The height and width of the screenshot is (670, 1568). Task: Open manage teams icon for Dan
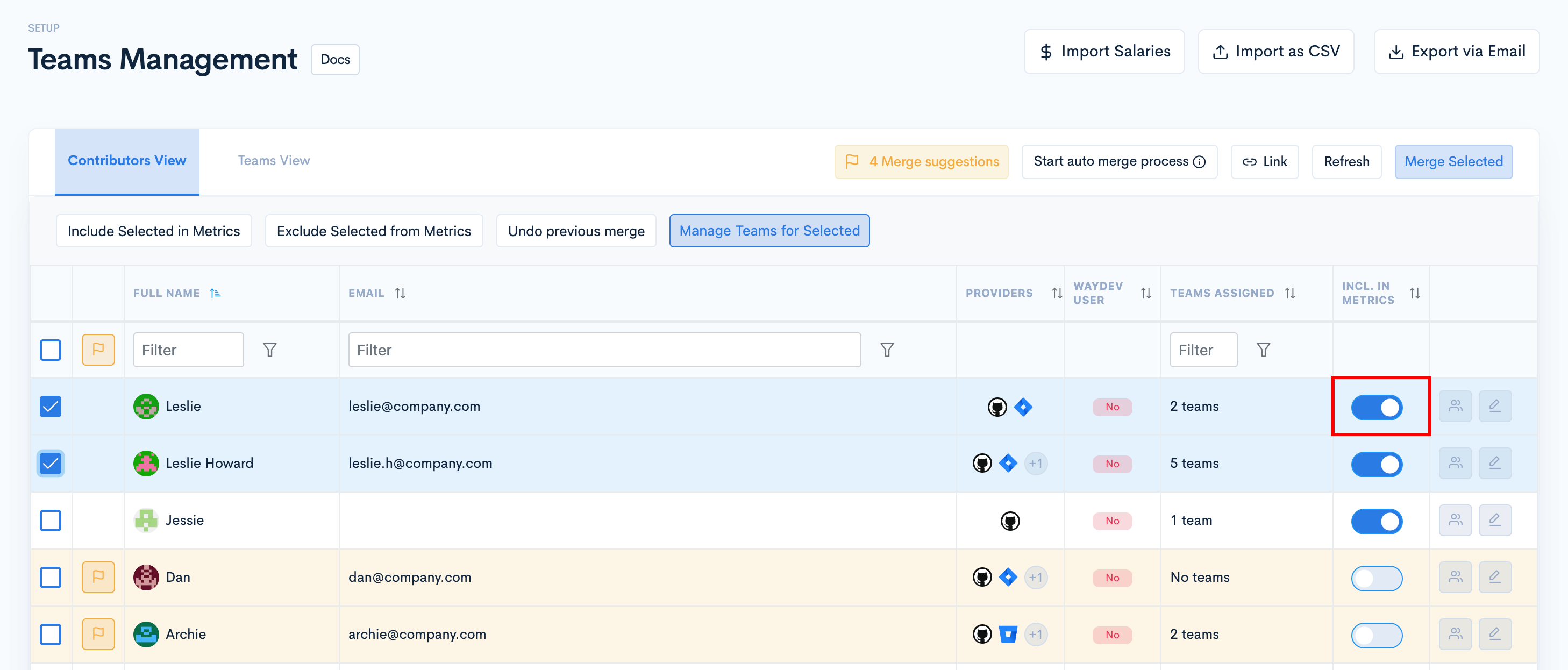click(x=1455, y=578)
